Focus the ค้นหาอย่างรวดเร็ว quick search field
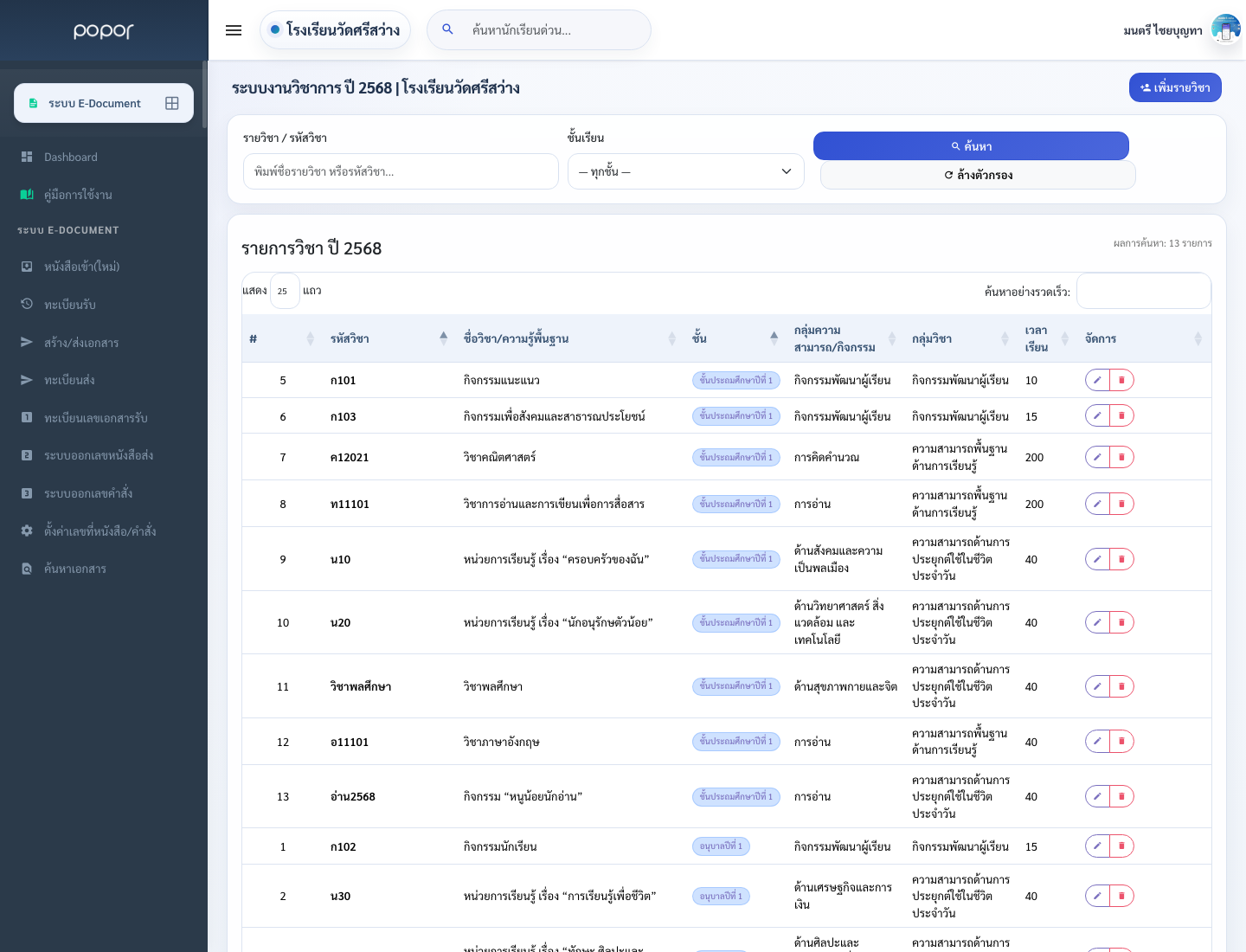Screen dimensions: 1246x952 1143,291
